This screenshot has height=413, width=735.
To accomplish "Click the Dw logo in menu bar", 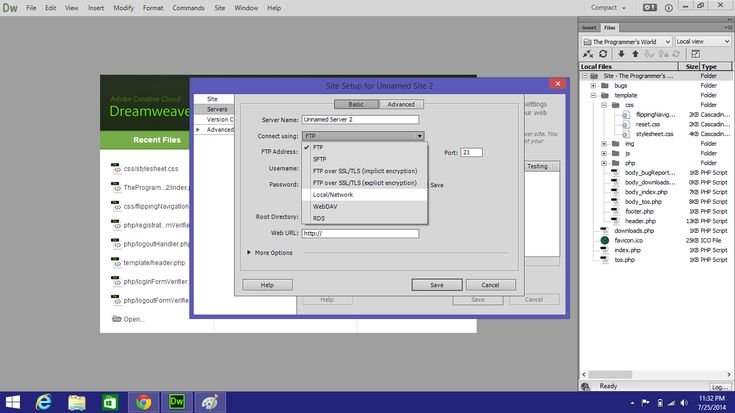I will click(10, 8).
